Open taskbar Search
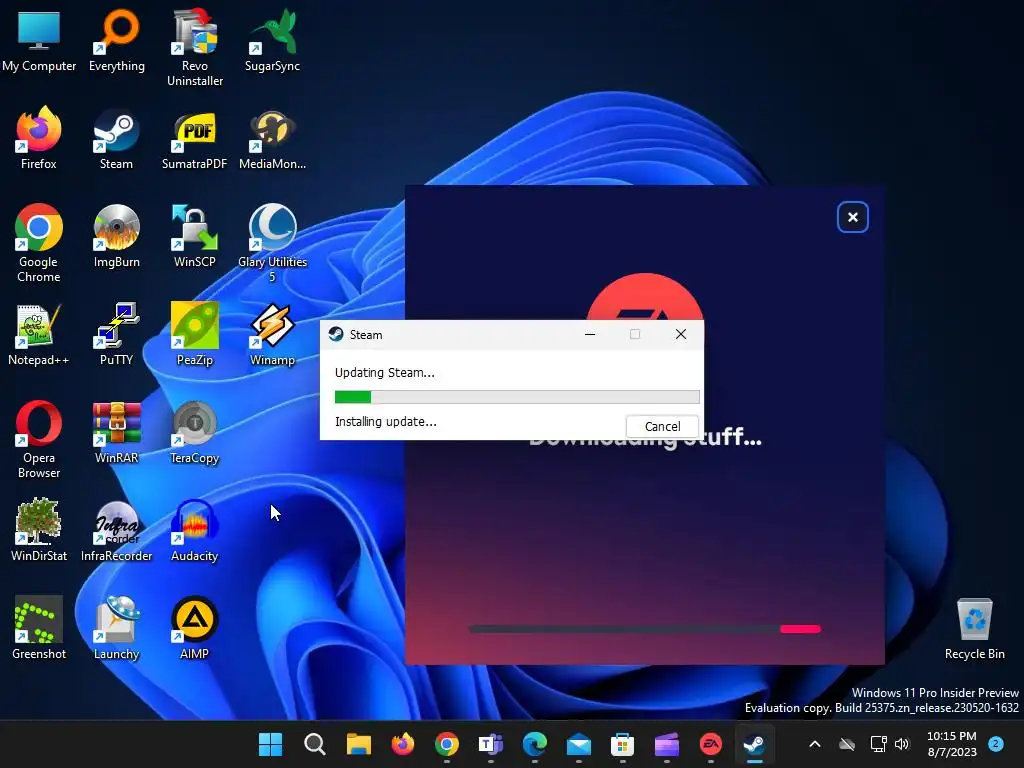Viewport: 1024px width, 768px height. point(314,744)
